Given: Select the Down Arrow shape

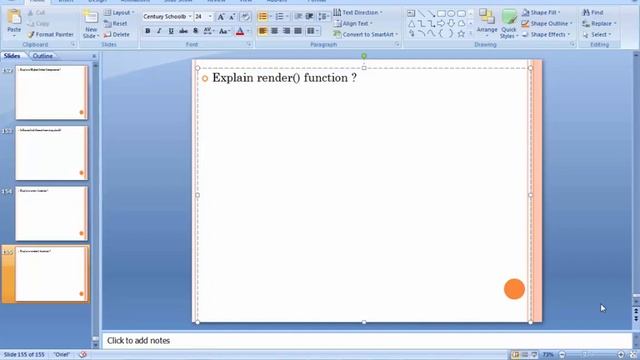Looking at the screenshot, I should 451,24.
